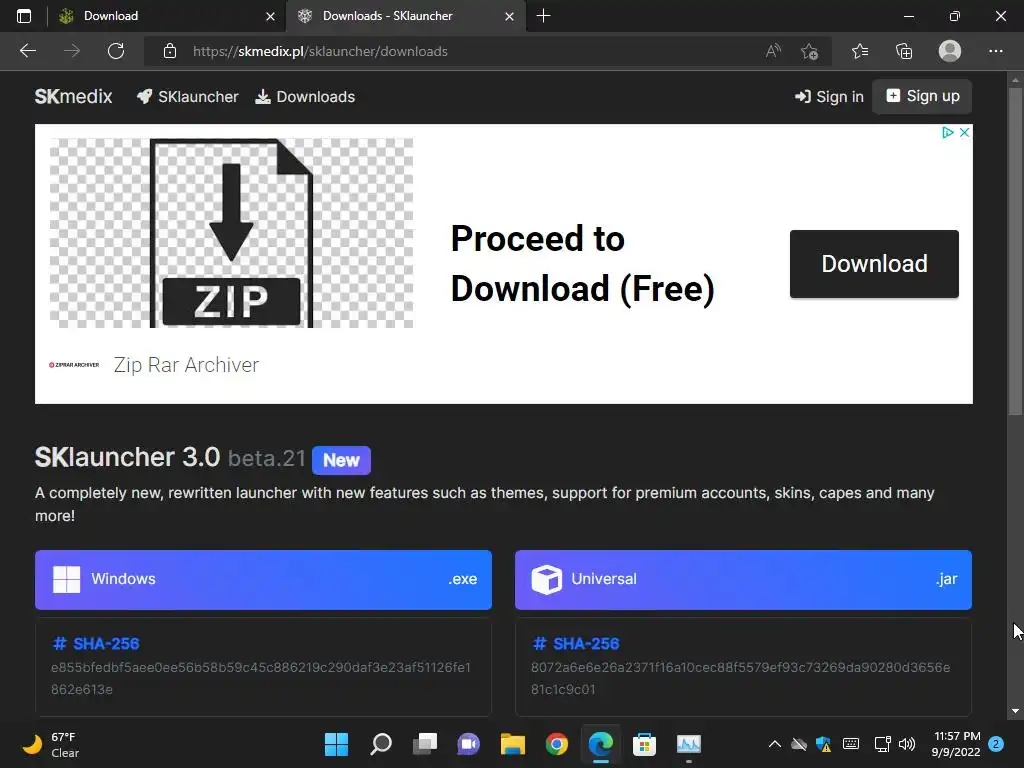Click the Sign up button

922,97
